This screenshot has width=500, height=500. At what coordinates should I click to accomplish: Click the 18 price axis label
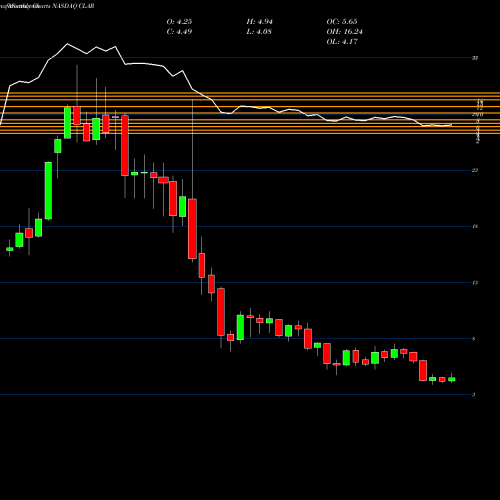click(x=475, y=227)
